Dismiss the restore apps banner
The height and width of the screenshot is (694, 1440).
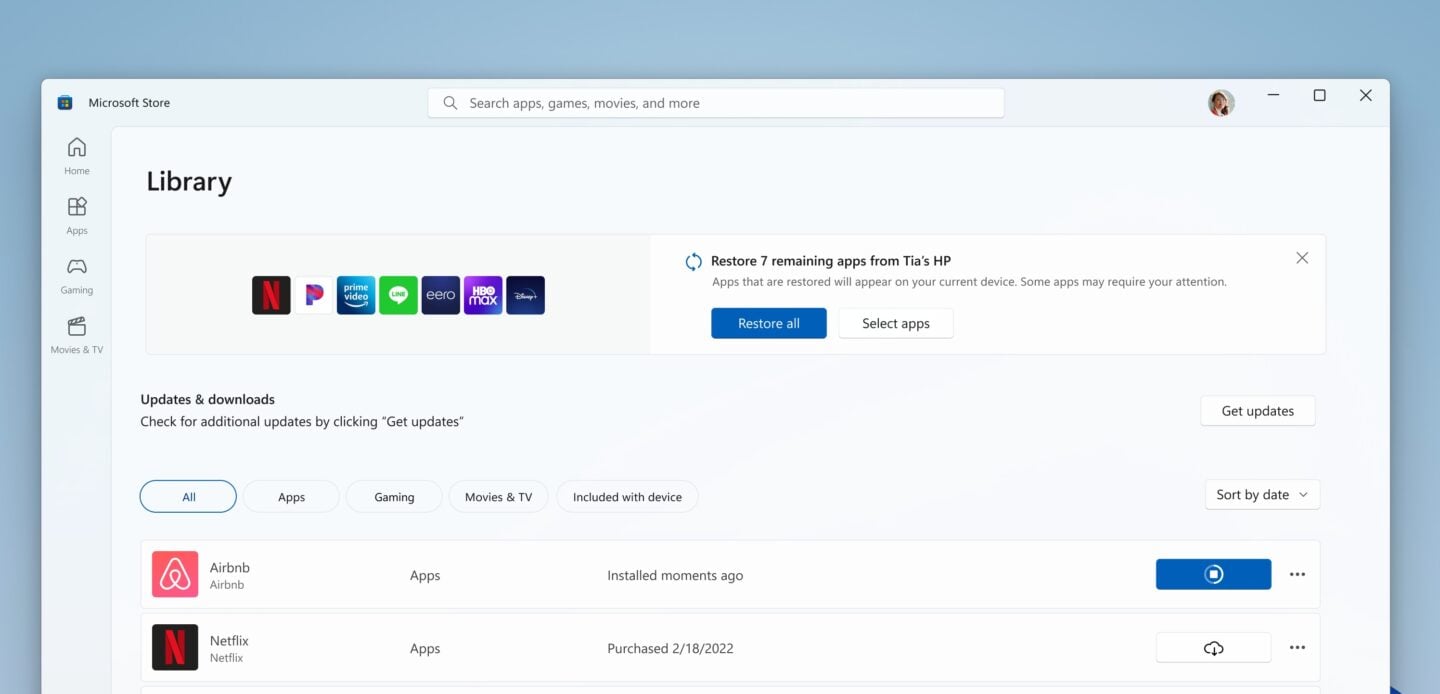click(x=1302, y=258)
